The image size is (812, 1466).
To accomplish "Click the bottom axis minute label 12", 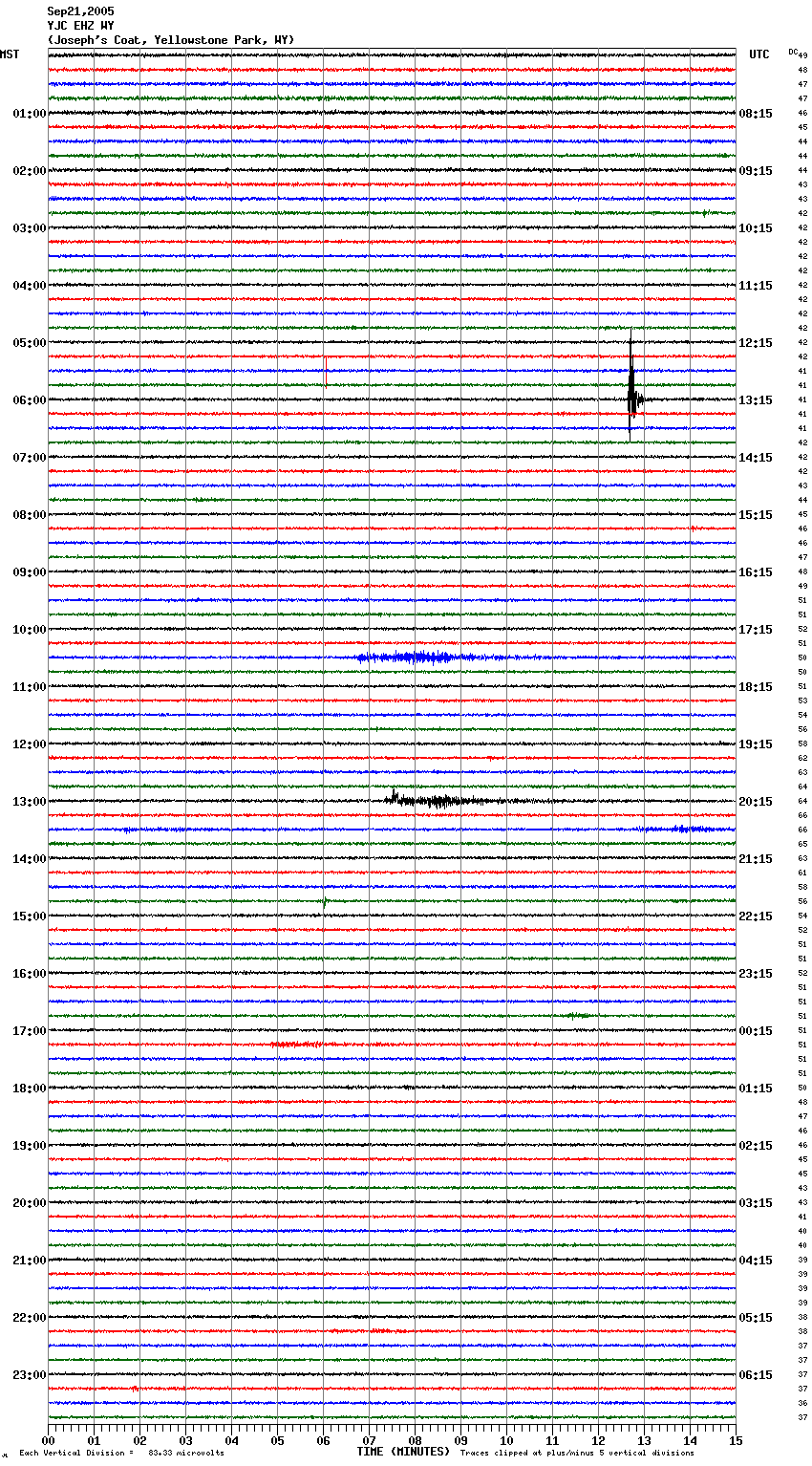I will point(598,1440).
